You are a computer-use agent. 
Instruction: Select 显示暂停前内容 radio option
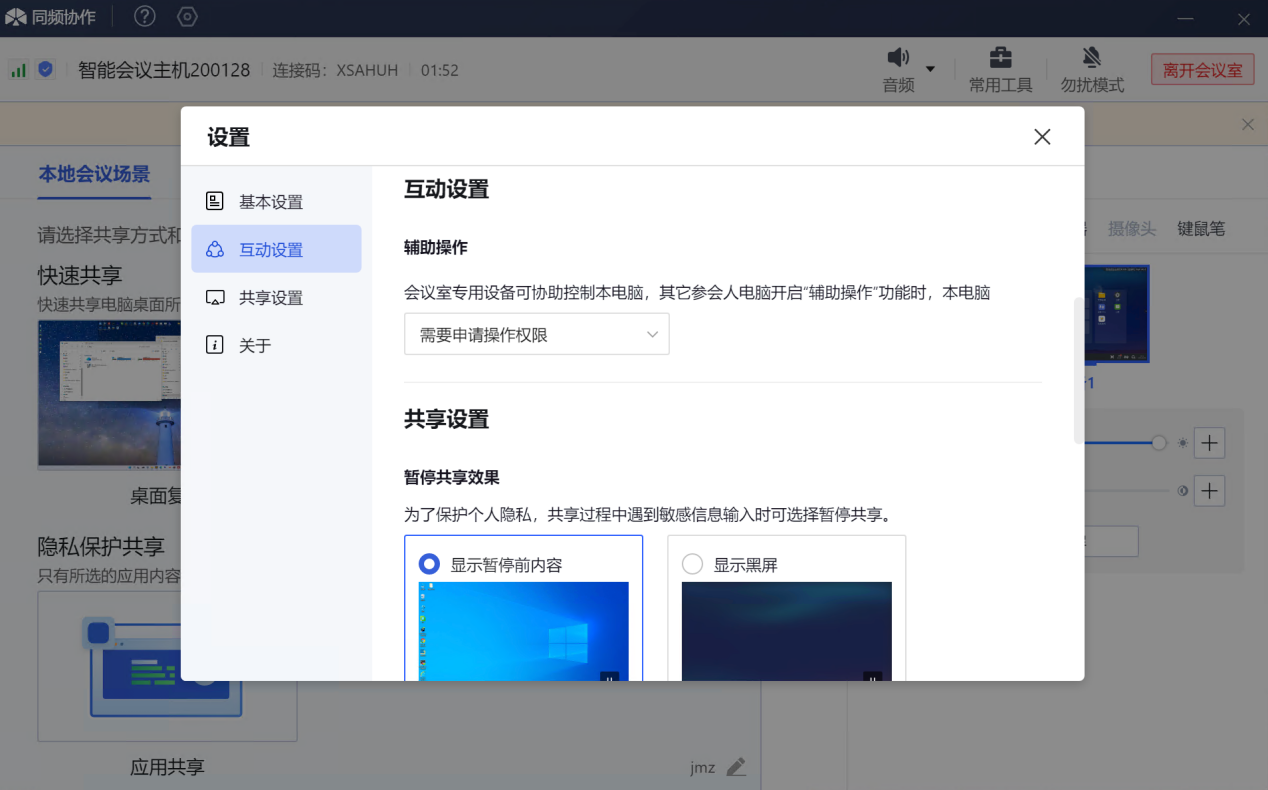pos(430,565)
